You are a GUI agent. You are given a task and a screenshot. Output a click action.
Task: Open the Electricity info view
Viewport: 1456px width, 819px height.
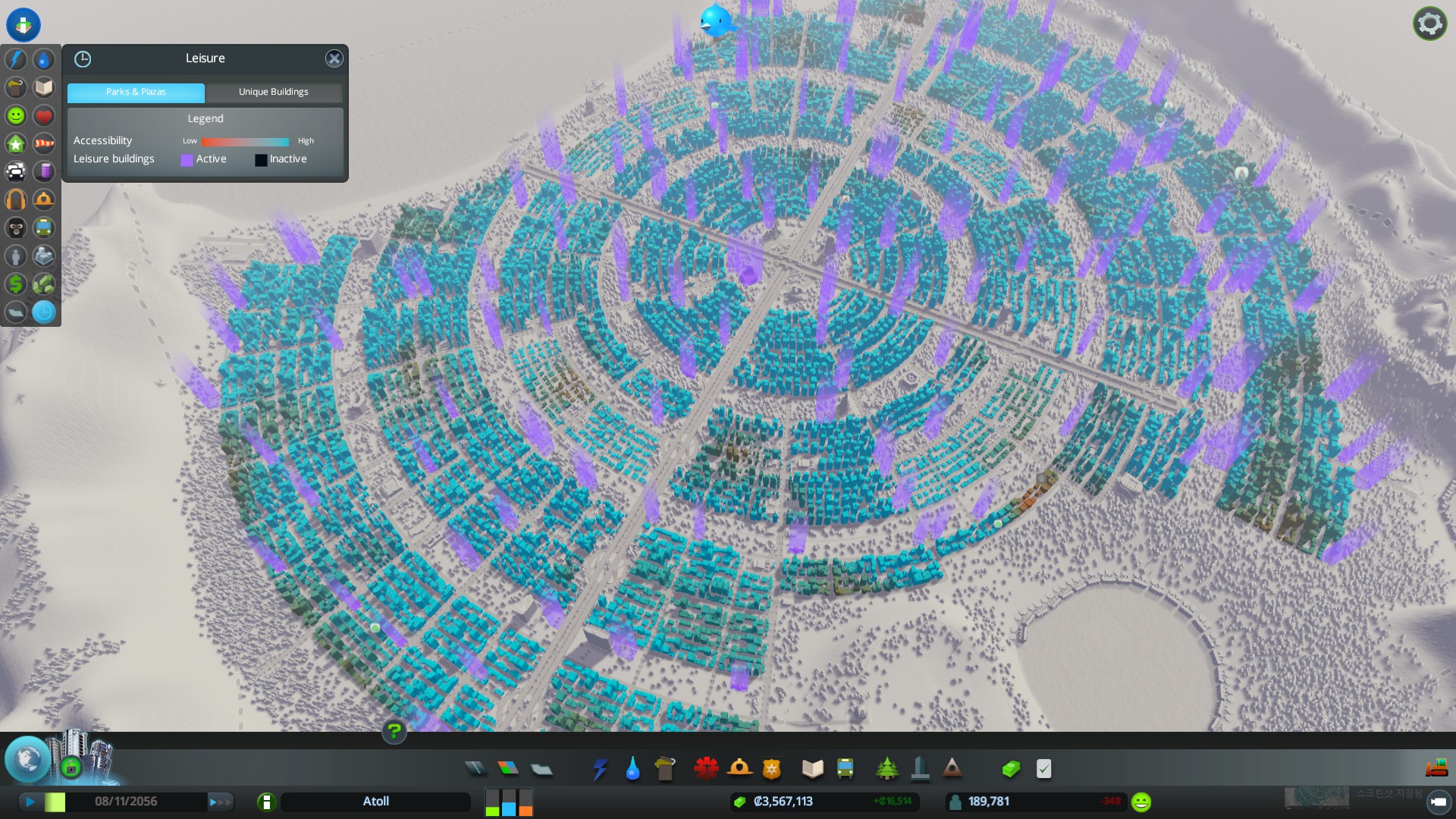coord(16,59)
